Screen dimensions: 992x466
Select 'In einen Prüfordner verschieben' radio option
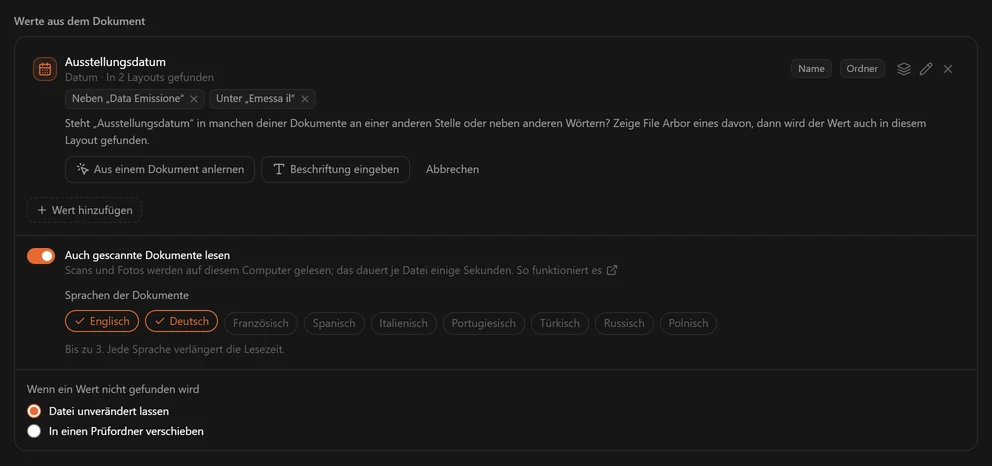click(34, 431)
